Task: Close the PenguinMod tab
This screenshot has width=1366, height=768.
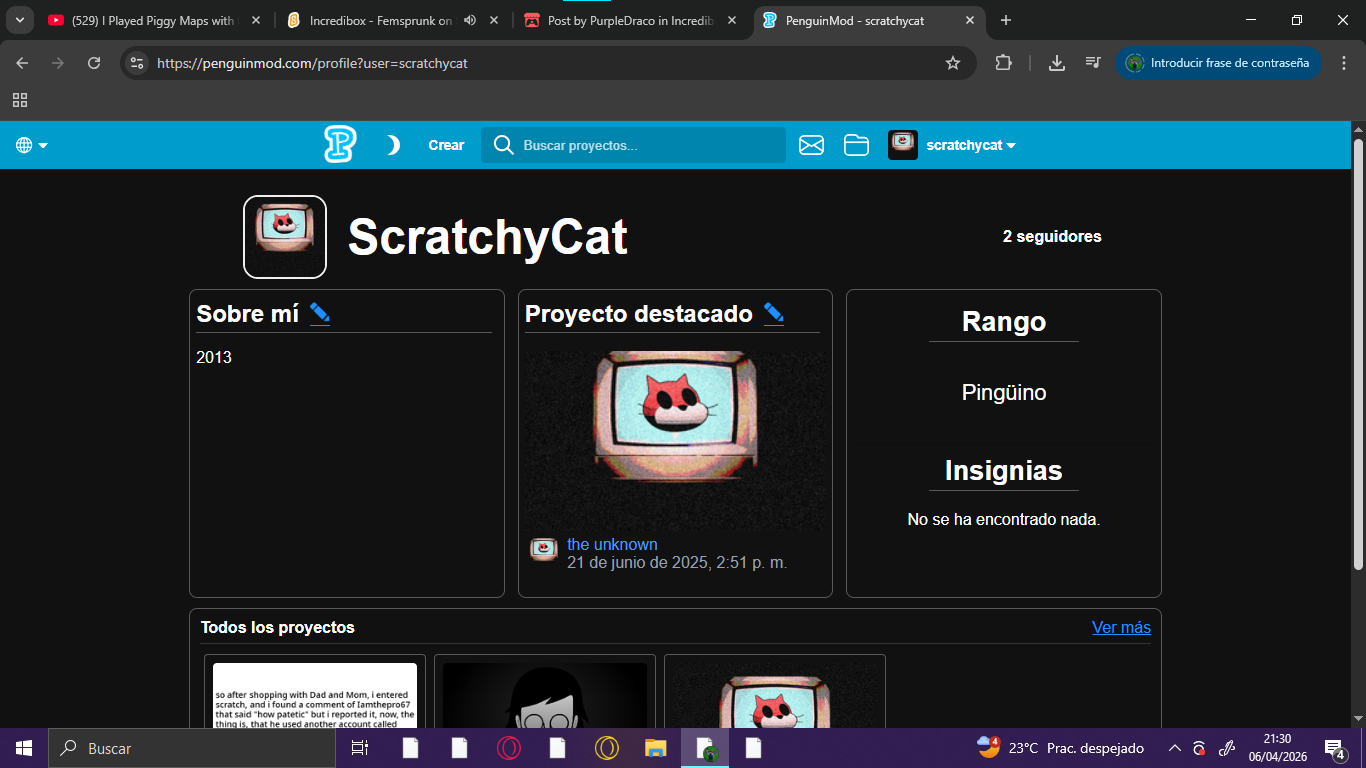Action: coord(970,20)
